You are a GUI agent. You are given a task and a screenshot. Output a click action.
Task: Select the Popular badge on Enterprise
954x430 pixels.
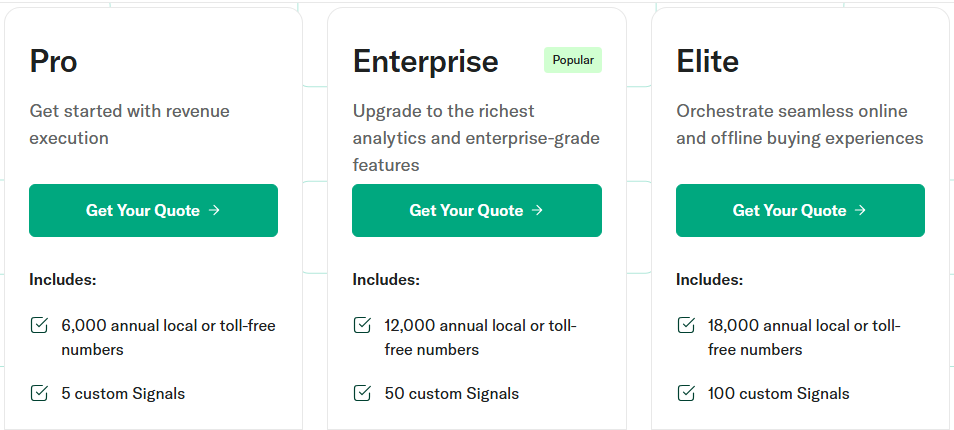coord(573,60)
